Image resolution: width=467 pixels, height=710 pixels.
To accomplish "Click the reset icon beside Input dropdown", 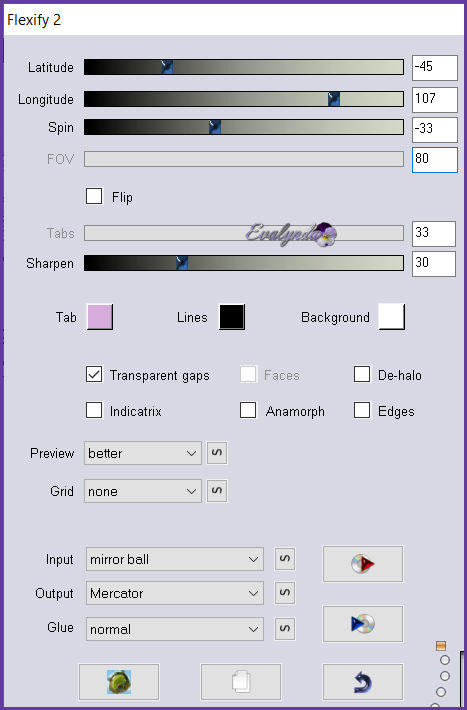I will [x=285, y=559].
